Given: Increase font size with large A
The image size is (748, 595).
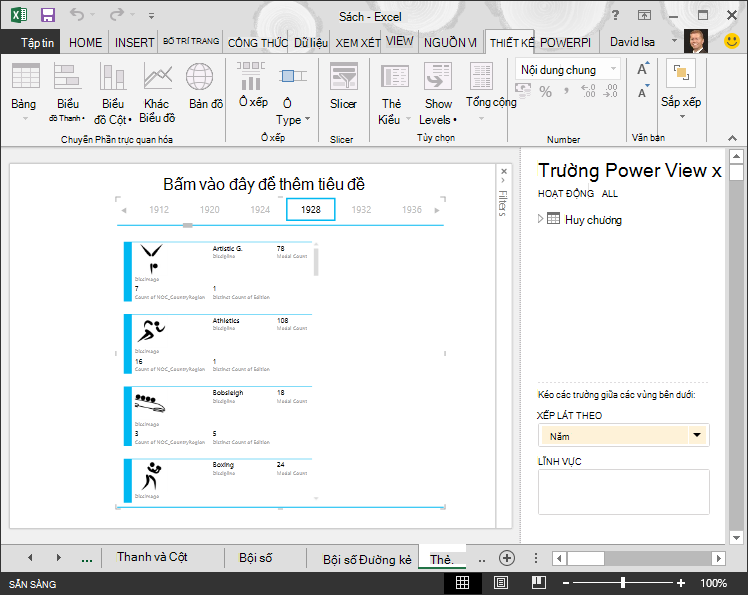Looking at the screenshot, I should click(x=643, y=70).
